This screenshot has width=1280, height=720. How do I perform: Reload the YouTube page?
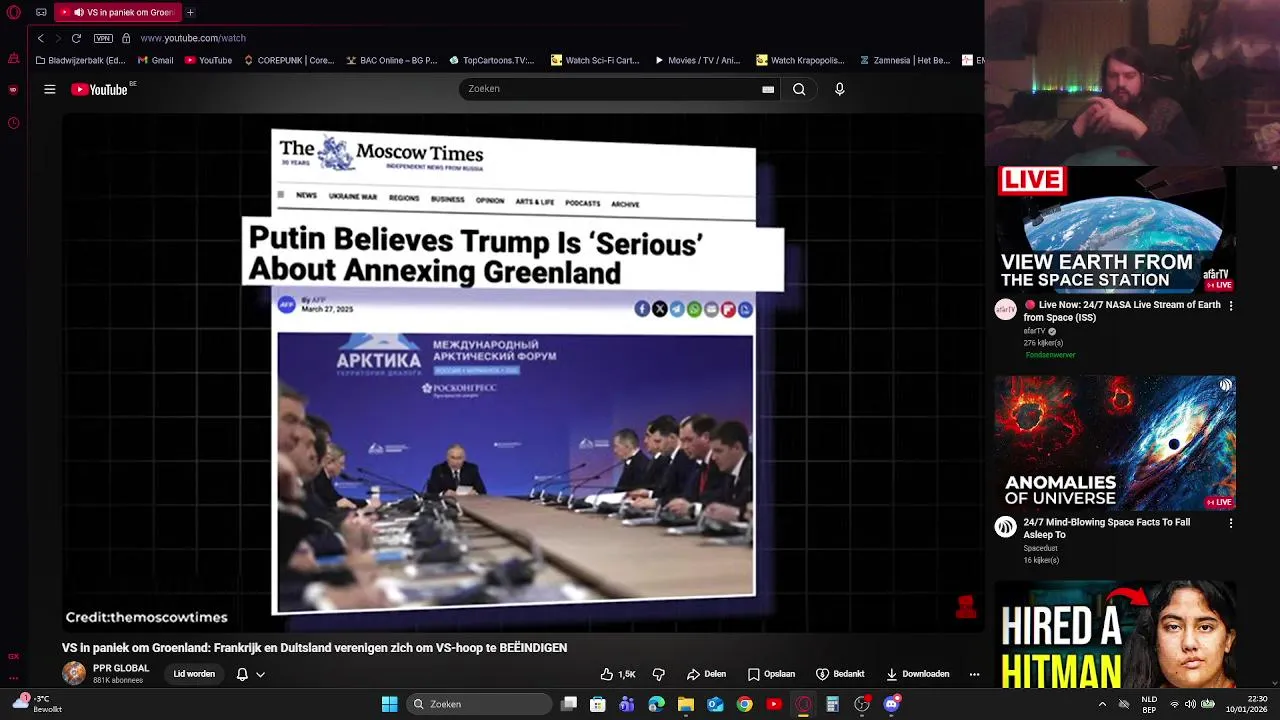76,38
